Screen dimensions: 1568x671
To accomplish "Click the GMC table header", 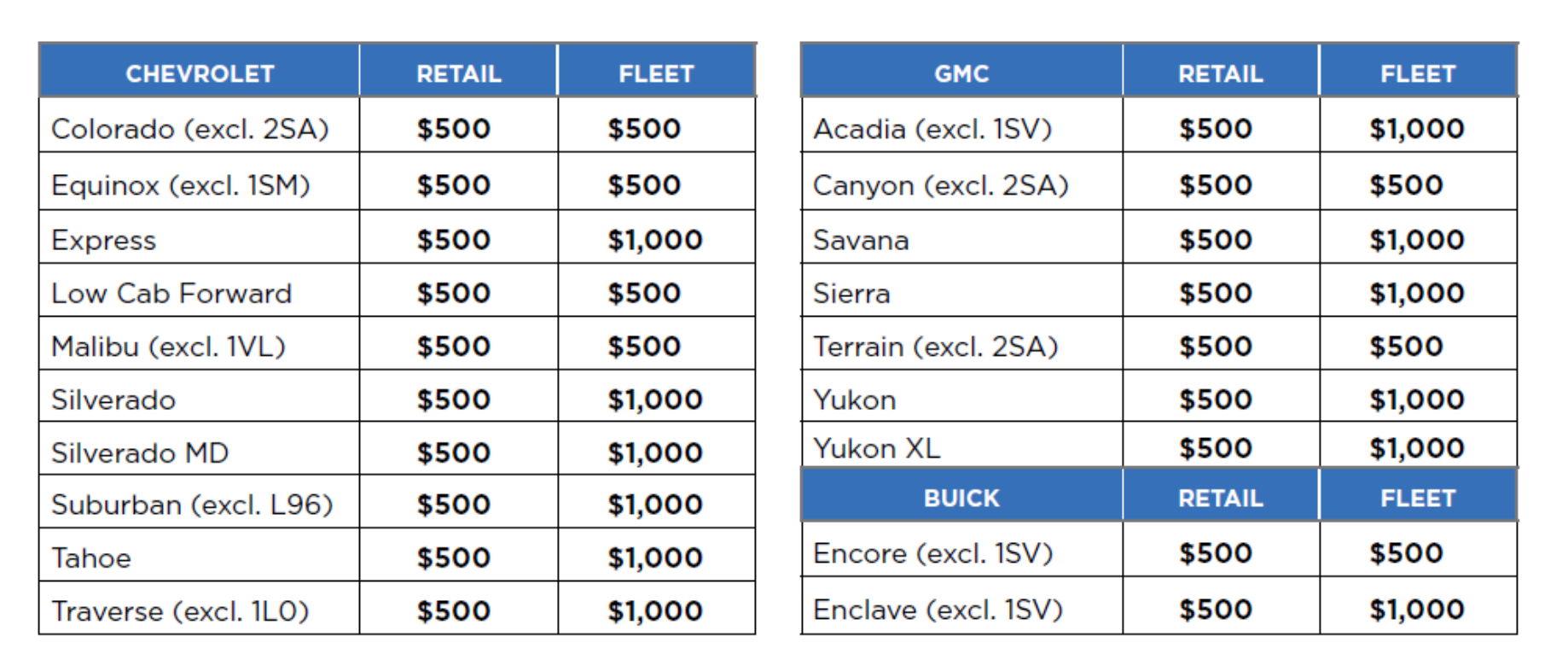I will 961,74.
